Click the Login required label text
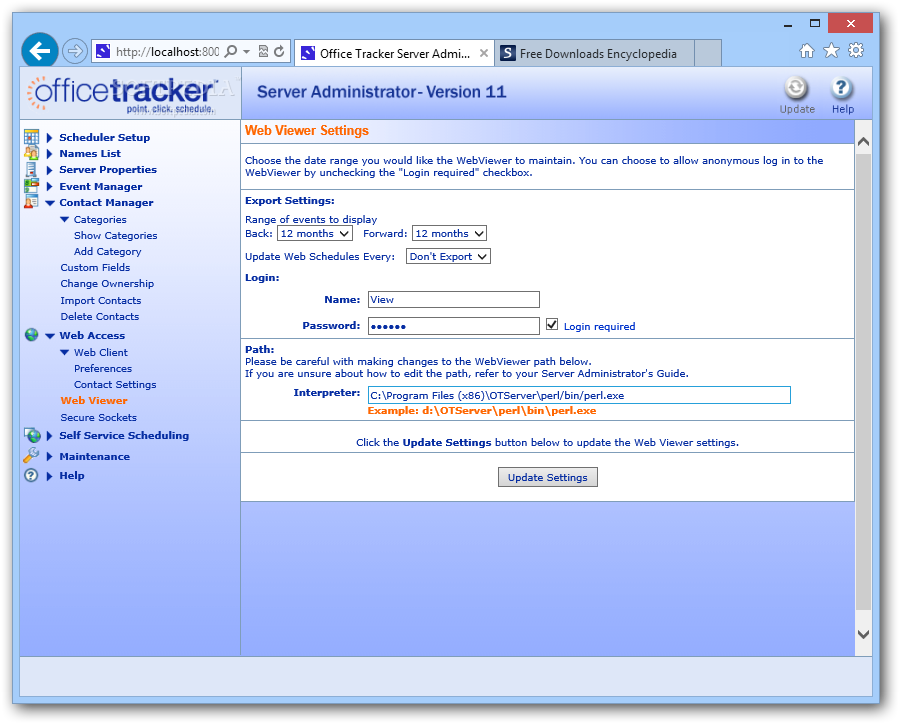Image resolution: width=900 pixels, height=724 pixels. click(599, 326)
